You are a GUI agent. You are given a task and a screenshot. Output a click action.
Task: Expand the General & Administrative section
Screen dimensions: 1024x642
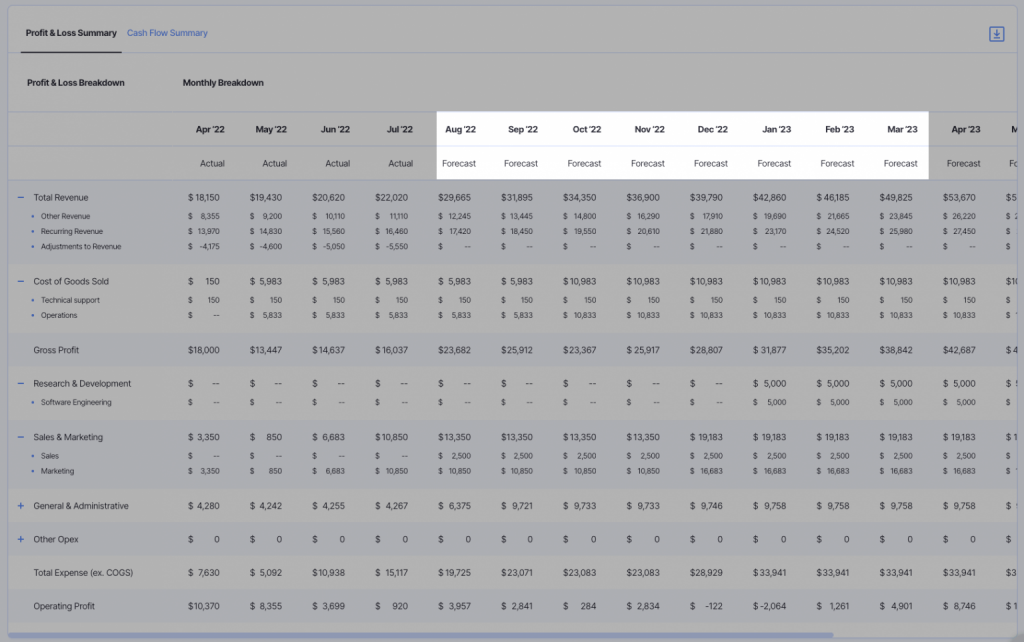(20, 506)
